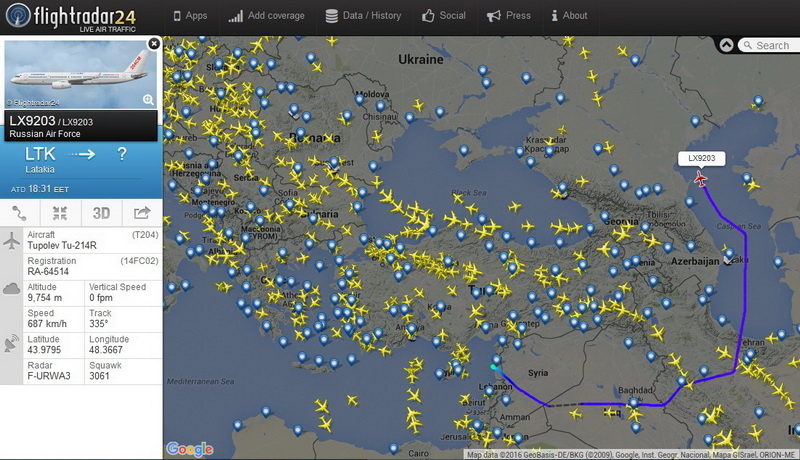
Task: Click the latitude value 43.9795
Action: (x=44, y=349)
